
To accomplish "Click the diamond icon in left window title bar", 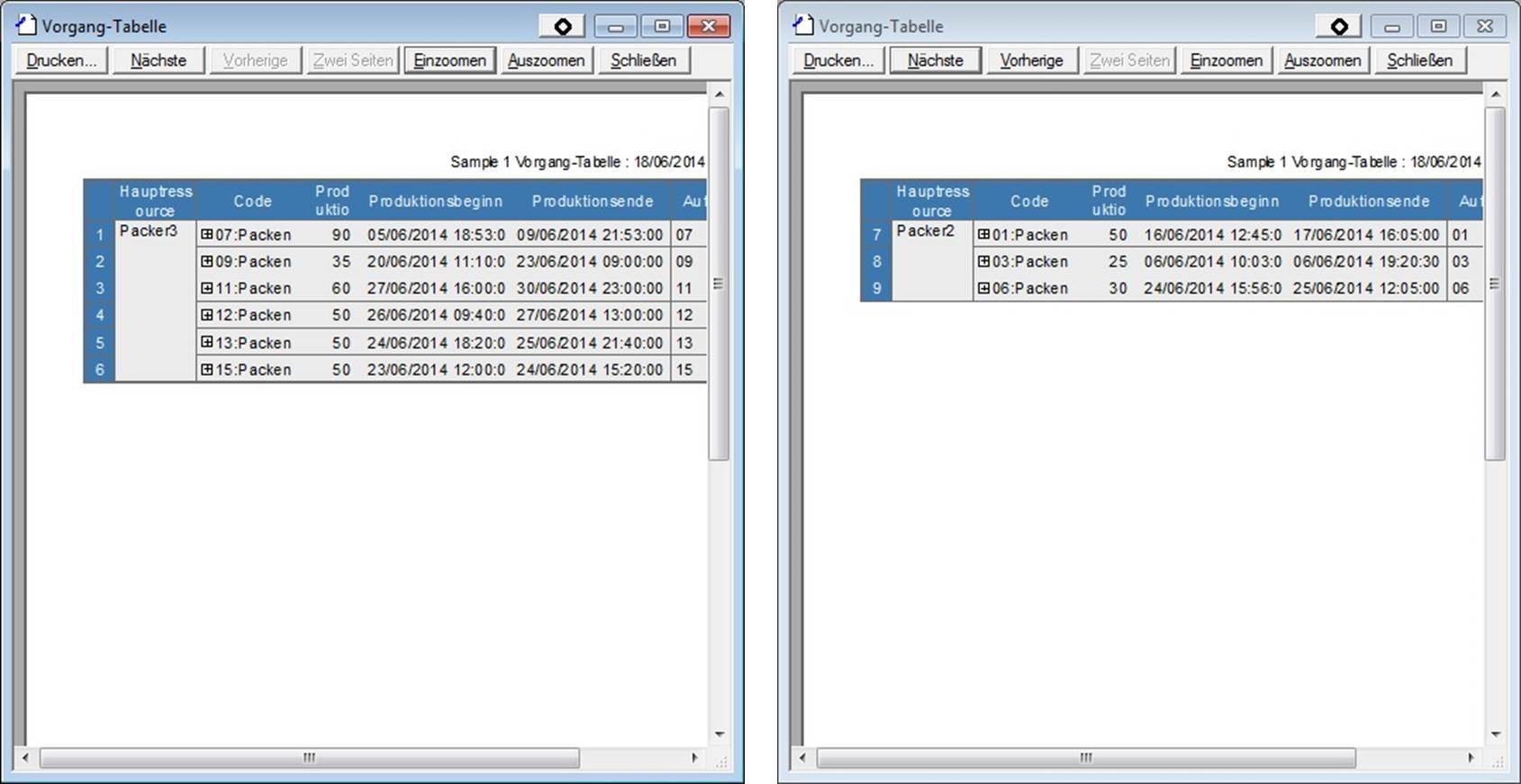I will 562,26.
